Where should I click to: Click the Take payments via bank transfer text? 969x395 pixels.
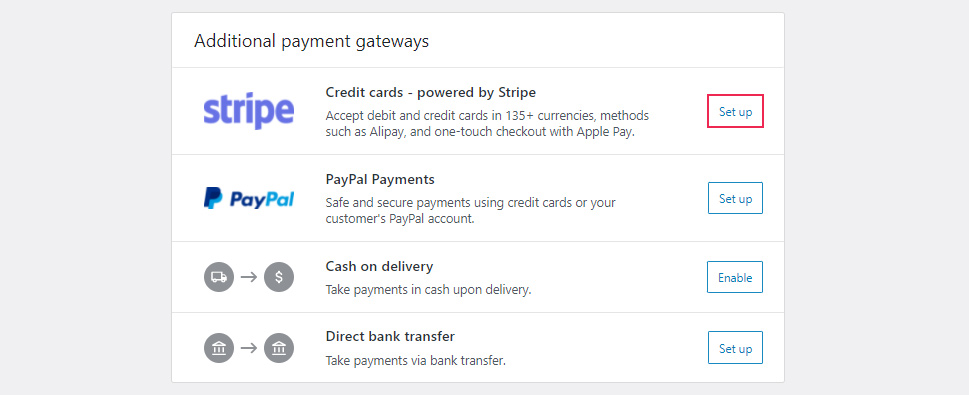point(416,360)
